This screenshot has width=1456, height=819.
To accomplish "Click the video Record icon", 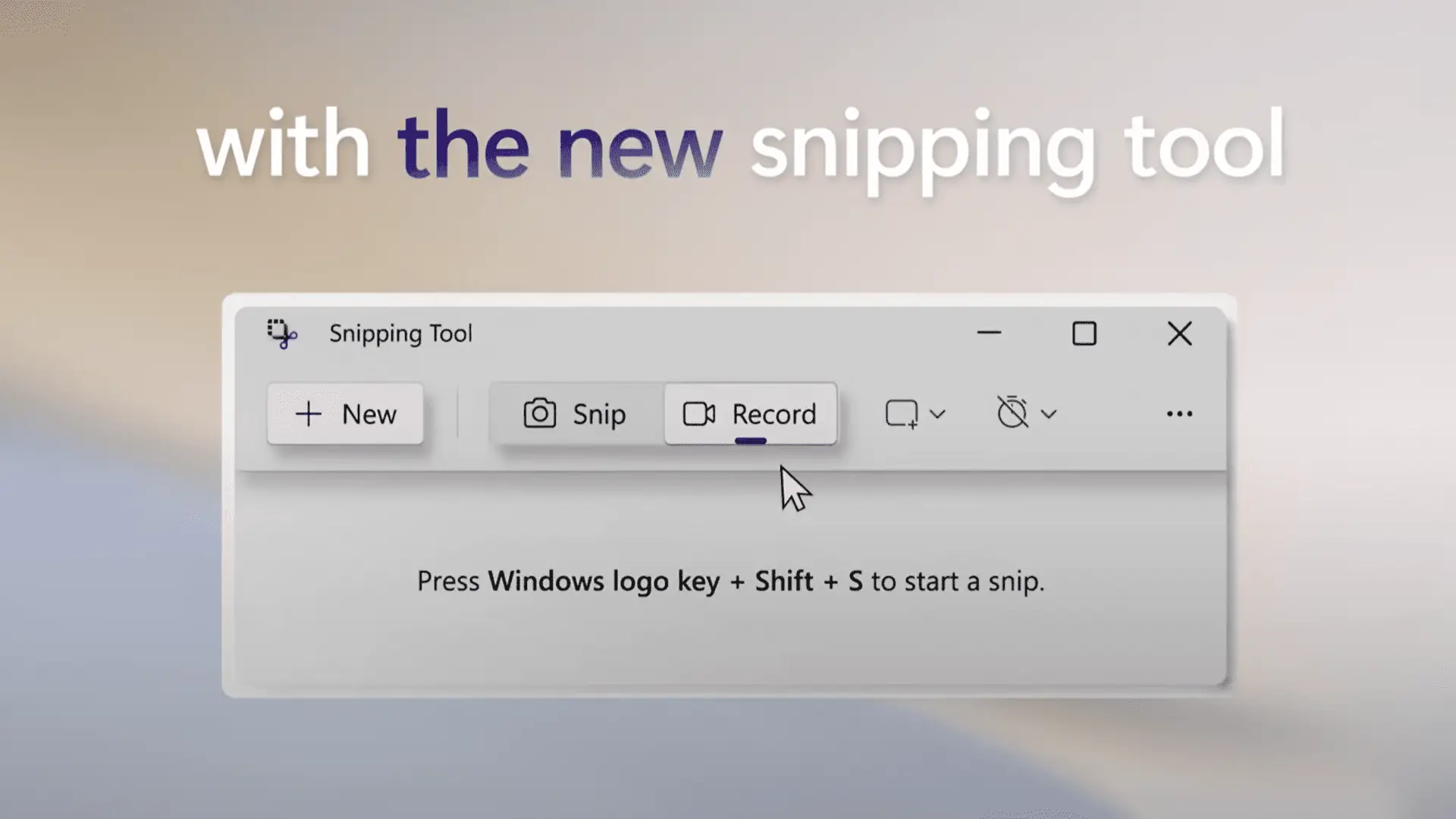I will [x=698, y=413].
